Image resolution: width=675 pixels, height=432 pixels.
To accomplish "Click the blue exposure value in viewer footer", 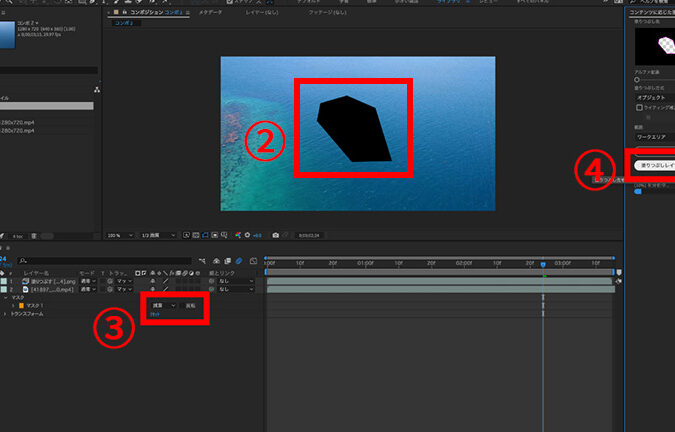I will pos(257,235).
